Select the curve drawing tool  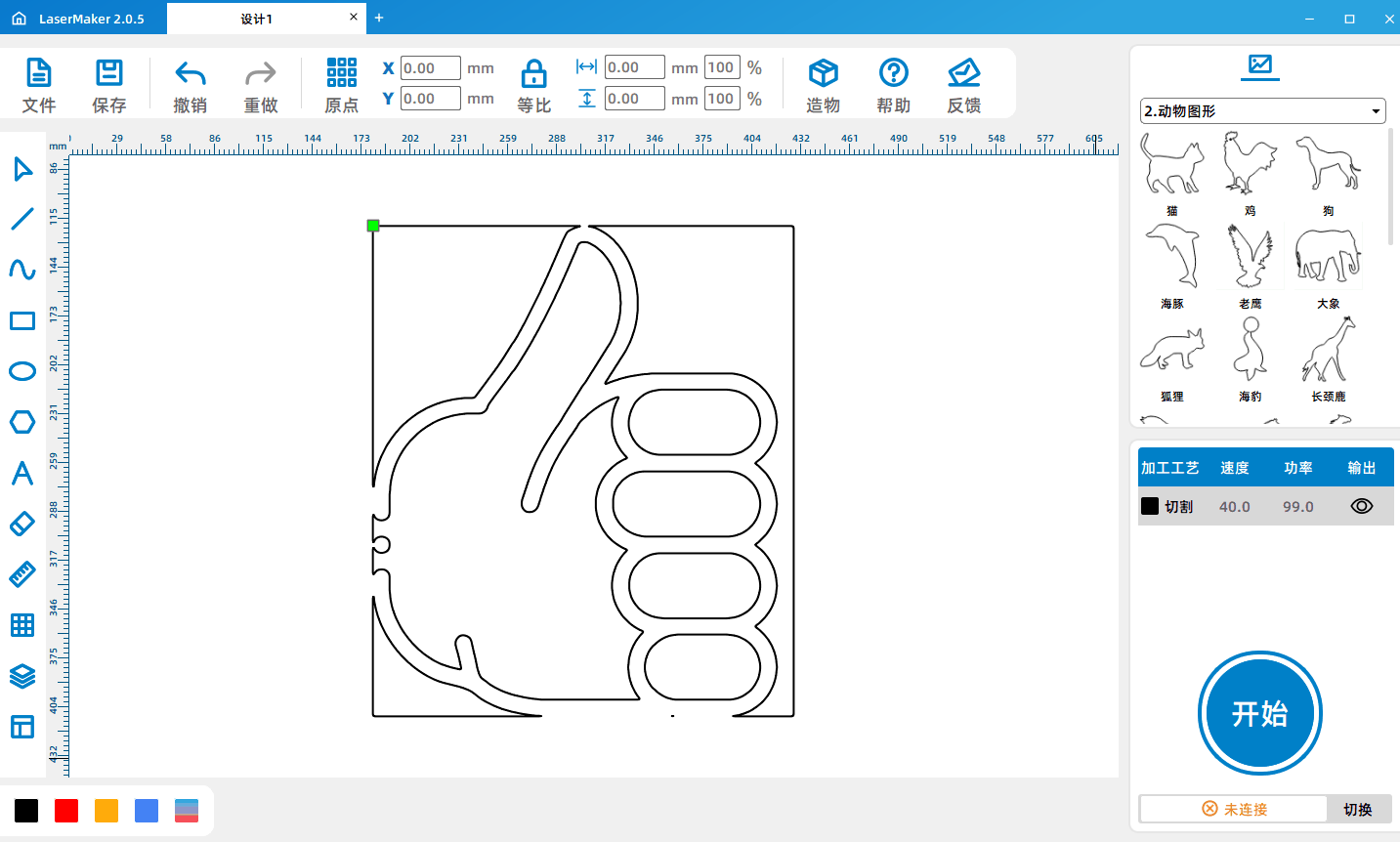point(22,270)
